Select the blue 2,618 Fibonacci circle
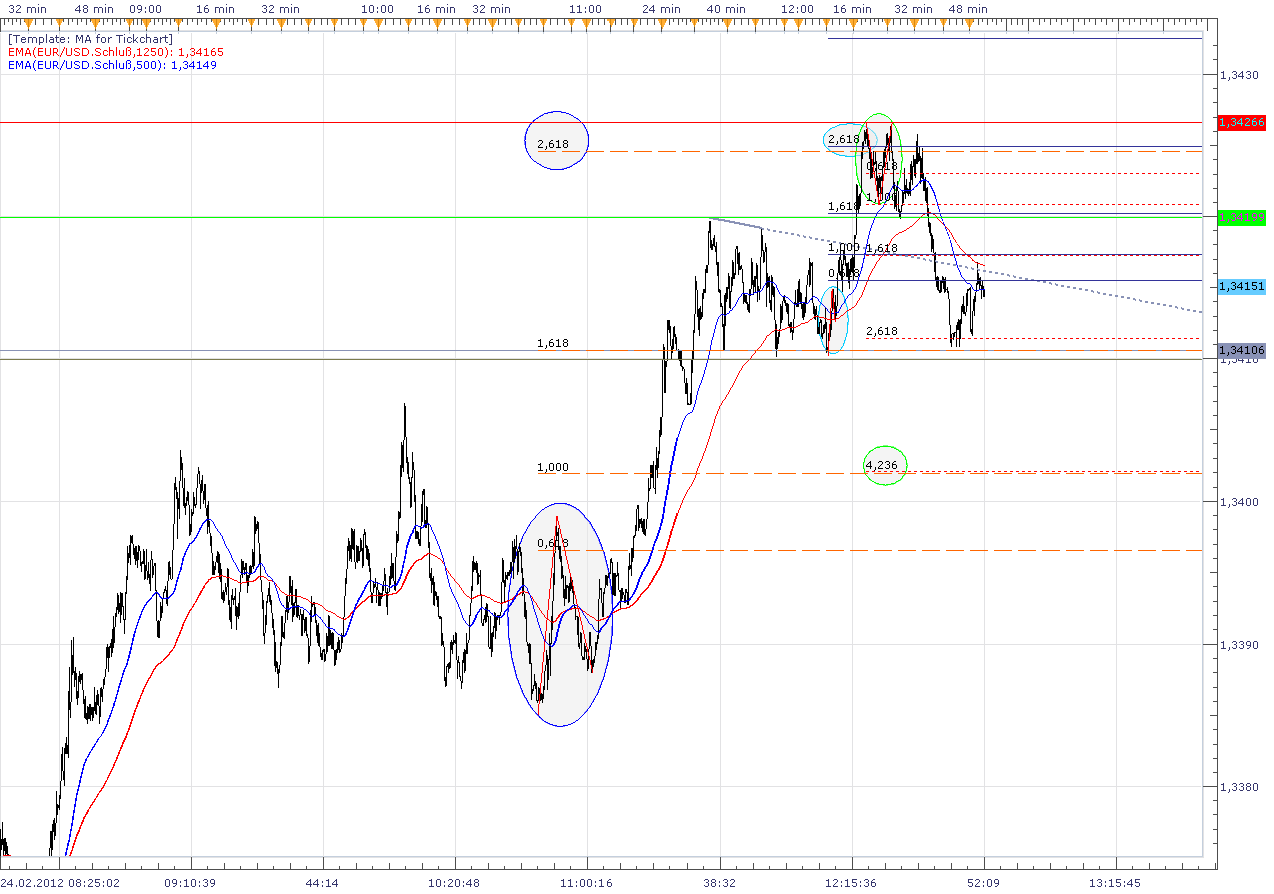1274x894 pixels. tap(557, 141)
